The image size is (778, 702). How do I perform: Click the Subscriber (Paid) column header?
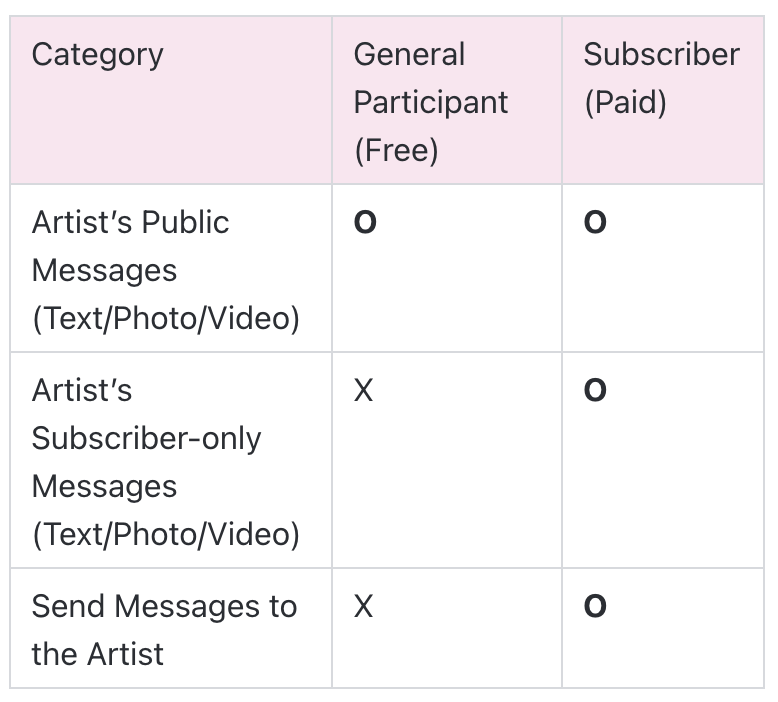coord(661,78)
